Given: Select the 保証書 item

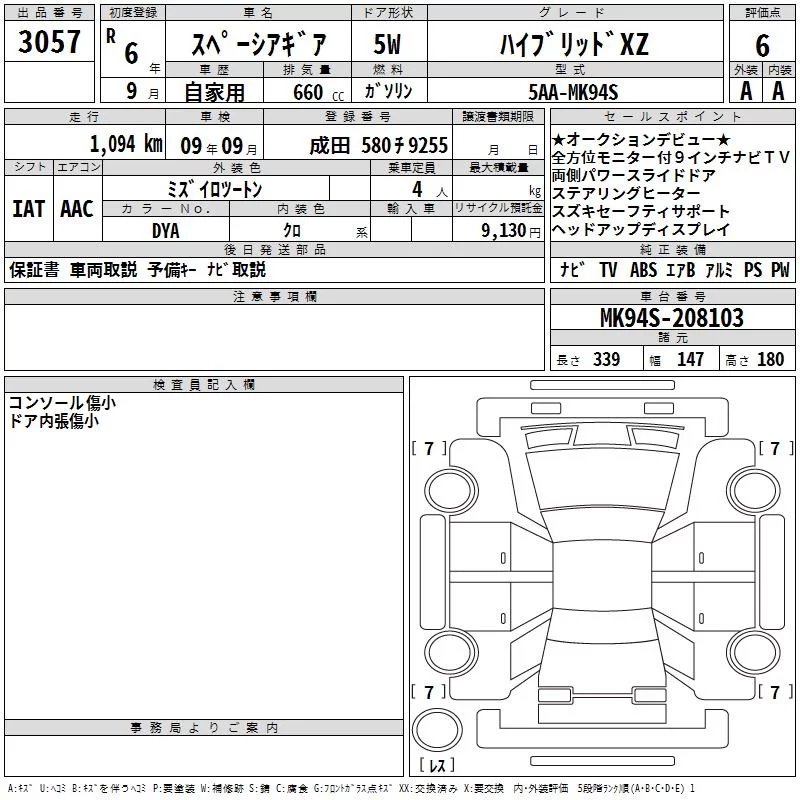Looking at the screenshot, I should (34, 270).
